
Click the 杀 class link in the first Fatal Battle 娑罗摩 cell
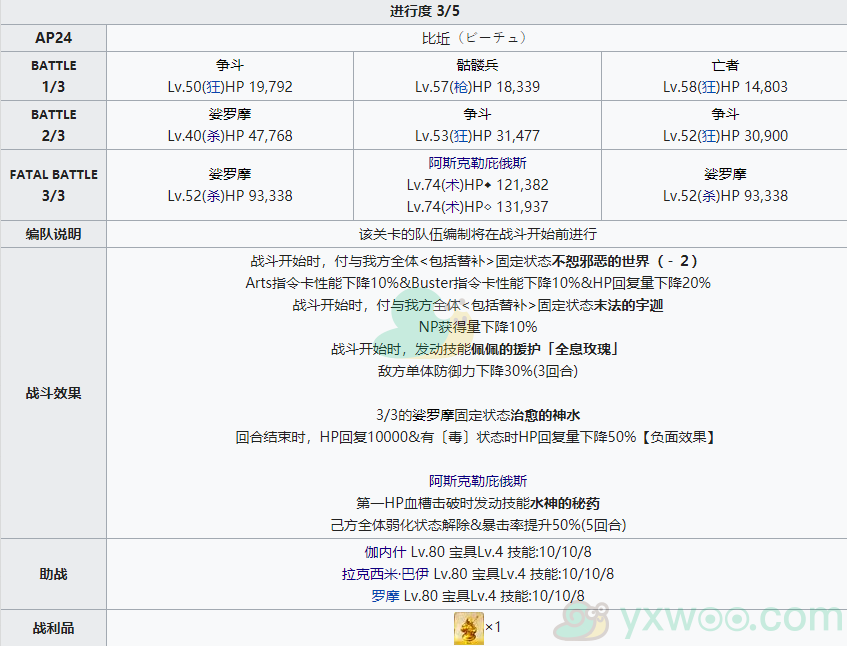[213, 196]
